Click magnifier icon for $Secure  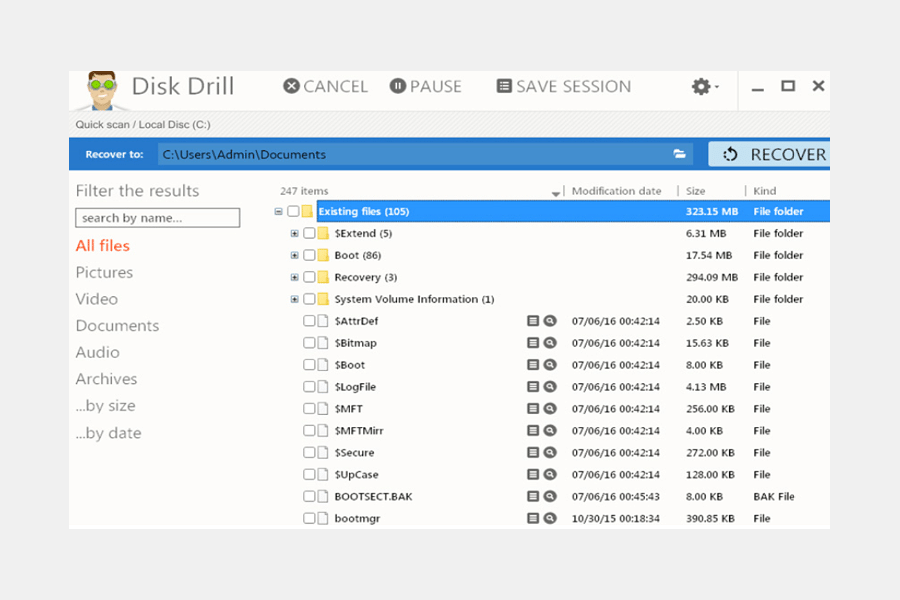[550, 452]
